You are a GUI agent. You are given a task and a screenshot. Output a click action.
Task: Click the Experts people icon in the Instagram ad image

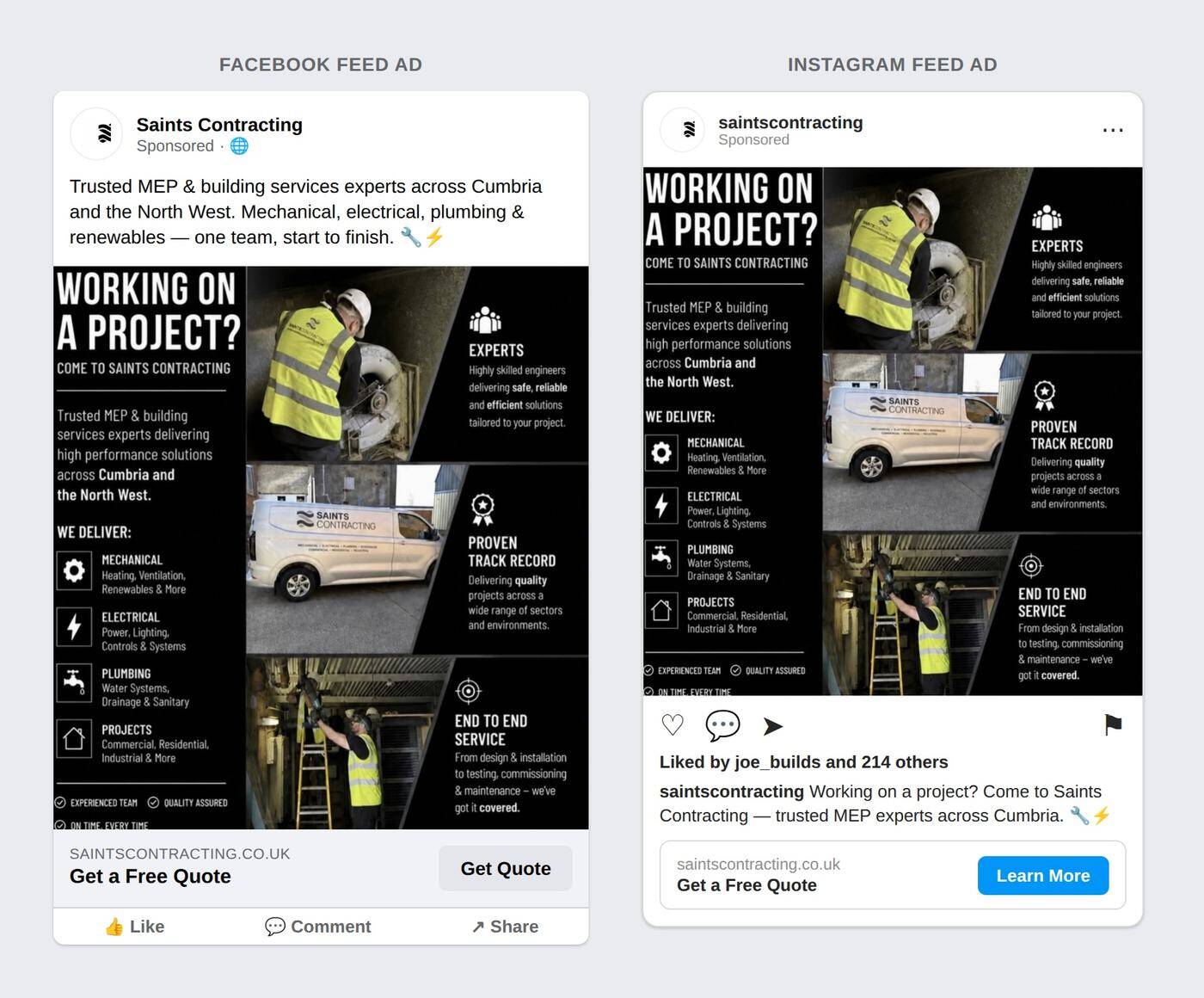tap(1047, 219)
